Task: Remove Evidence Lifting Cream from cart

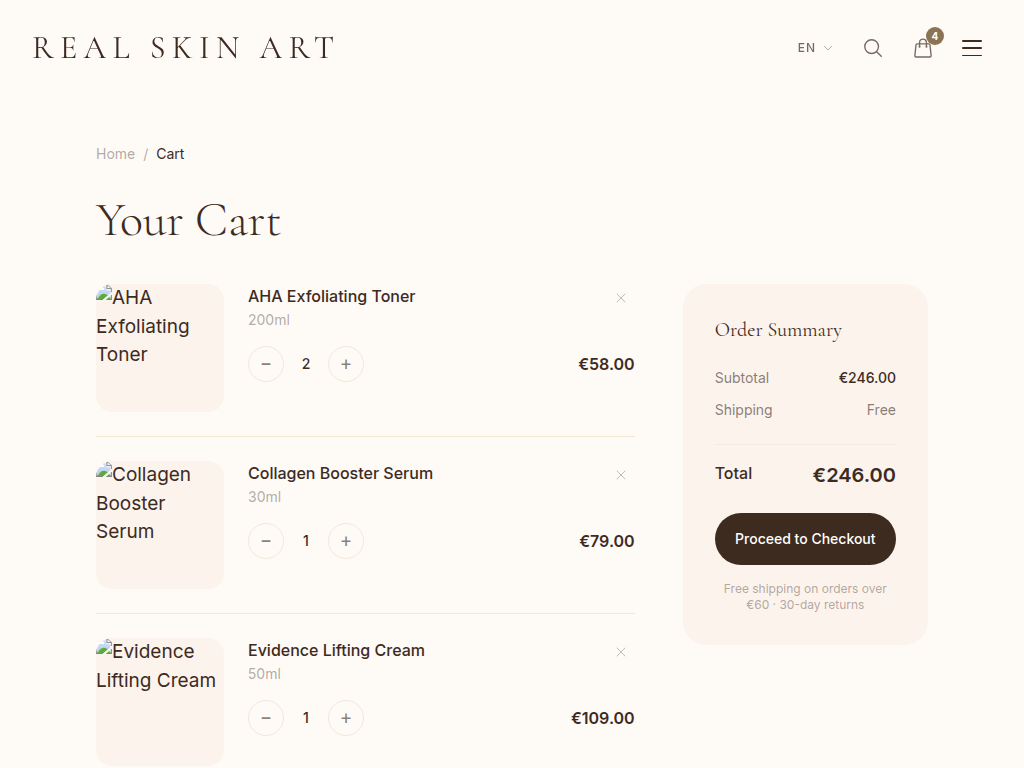Action: 621,652
